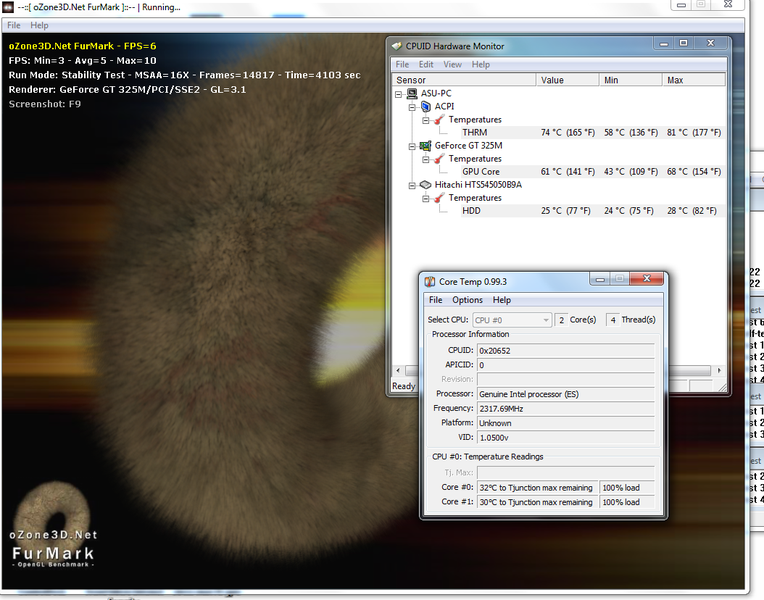Click Core #0 temperature reading field
This screenshot has height=600, width=764.
point(537,487)
